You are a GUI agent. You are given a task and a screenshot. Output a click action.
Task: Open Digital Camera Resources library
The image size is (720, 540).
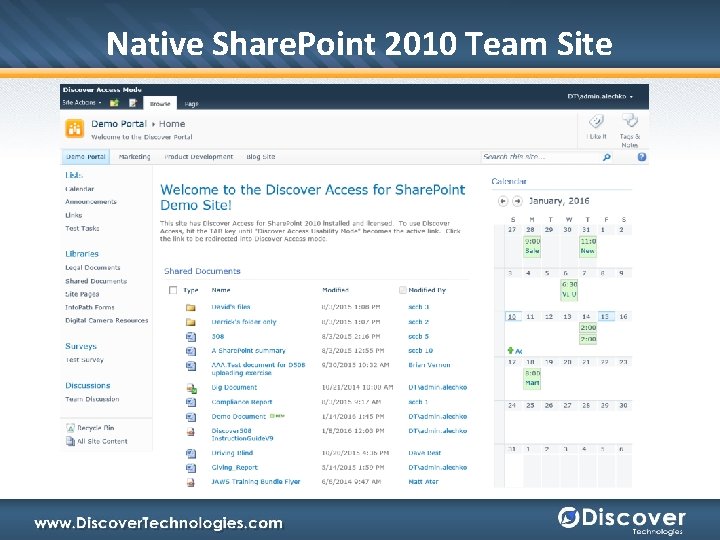pyautogui.click(x=107, y=321)
